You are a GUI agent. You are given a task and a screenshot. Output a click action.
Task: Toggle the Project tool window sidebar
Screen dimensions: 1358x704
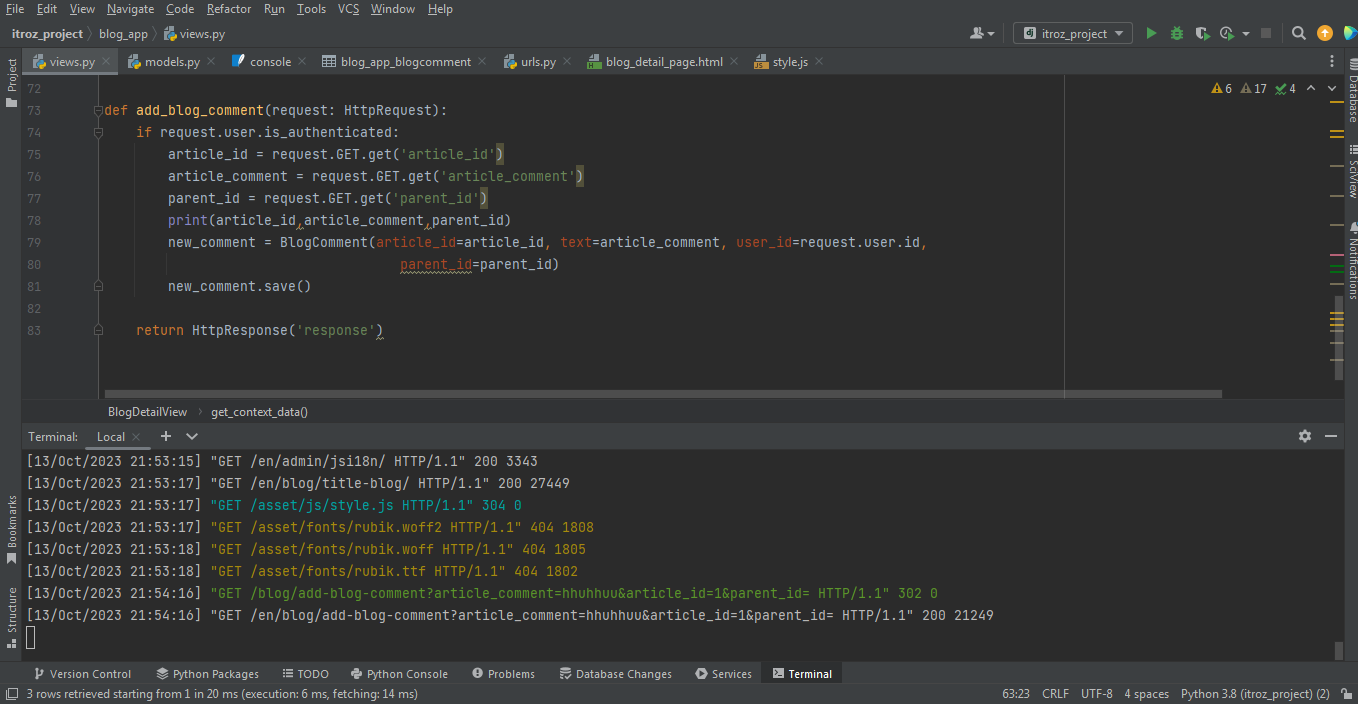click(11, 82)
